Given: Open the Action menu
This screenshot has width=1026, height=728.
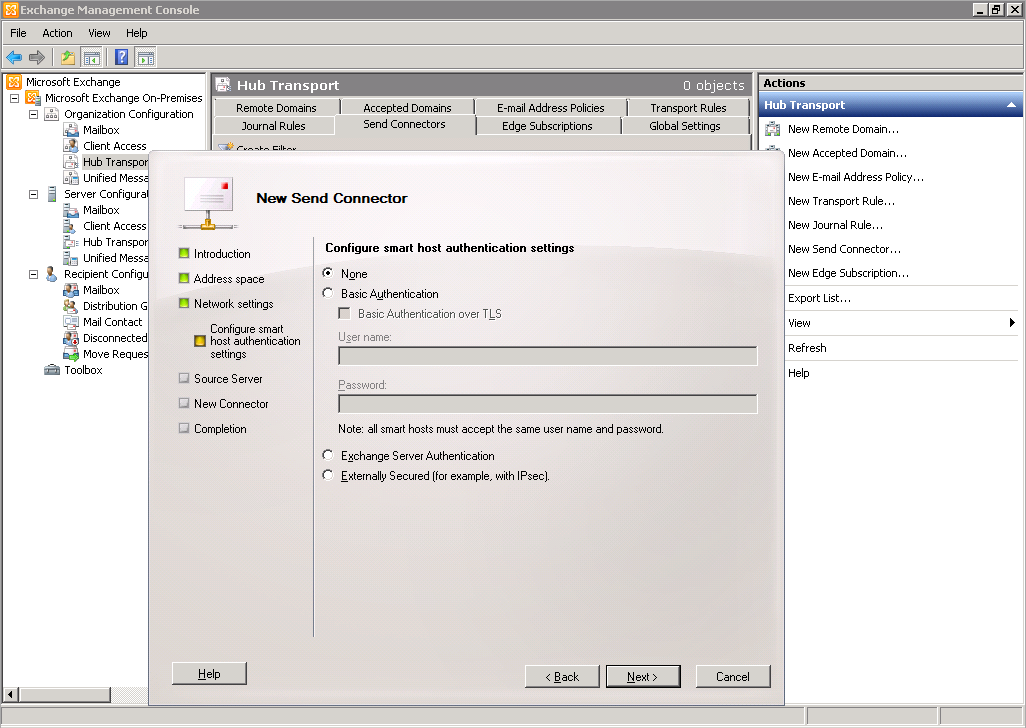Looking at the screenshot, I should pyautogui.click(x=57, y=33).
